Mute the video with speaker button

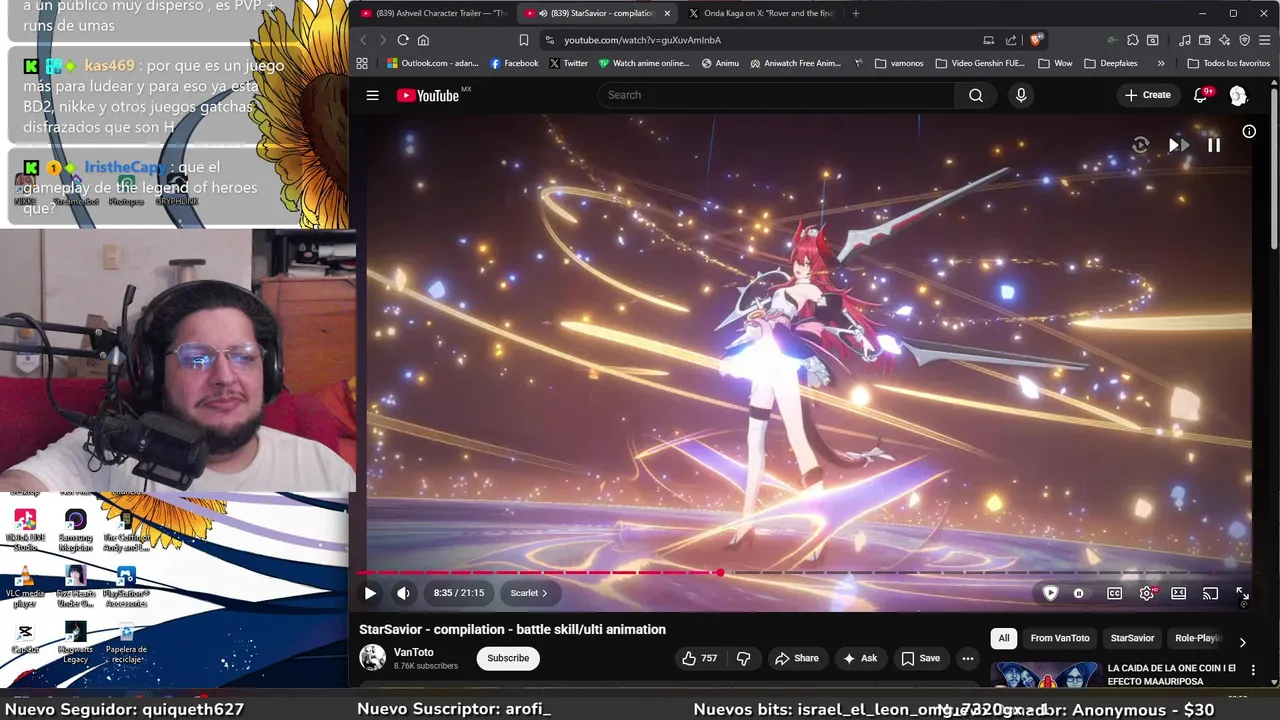403,593
